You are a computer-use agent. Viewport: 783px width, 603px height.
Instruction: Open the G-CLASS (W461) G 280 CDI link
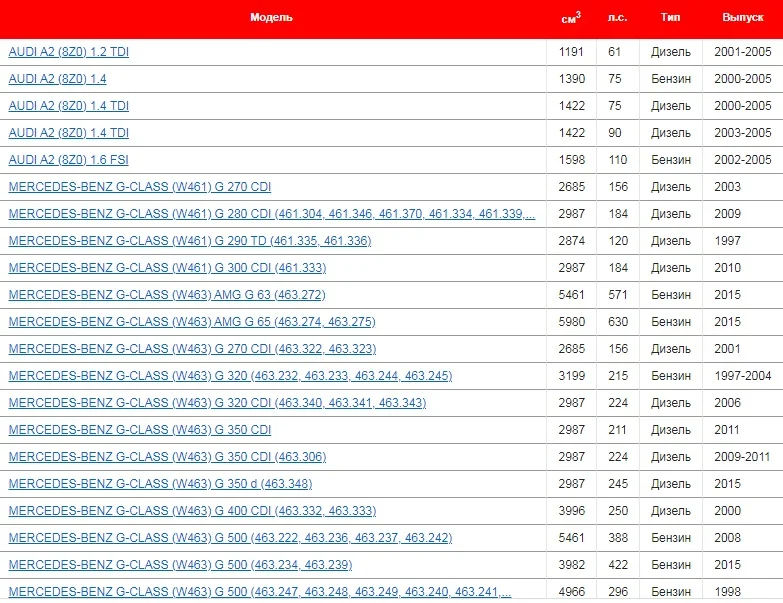pyautogui.click(x=272, y=214)
